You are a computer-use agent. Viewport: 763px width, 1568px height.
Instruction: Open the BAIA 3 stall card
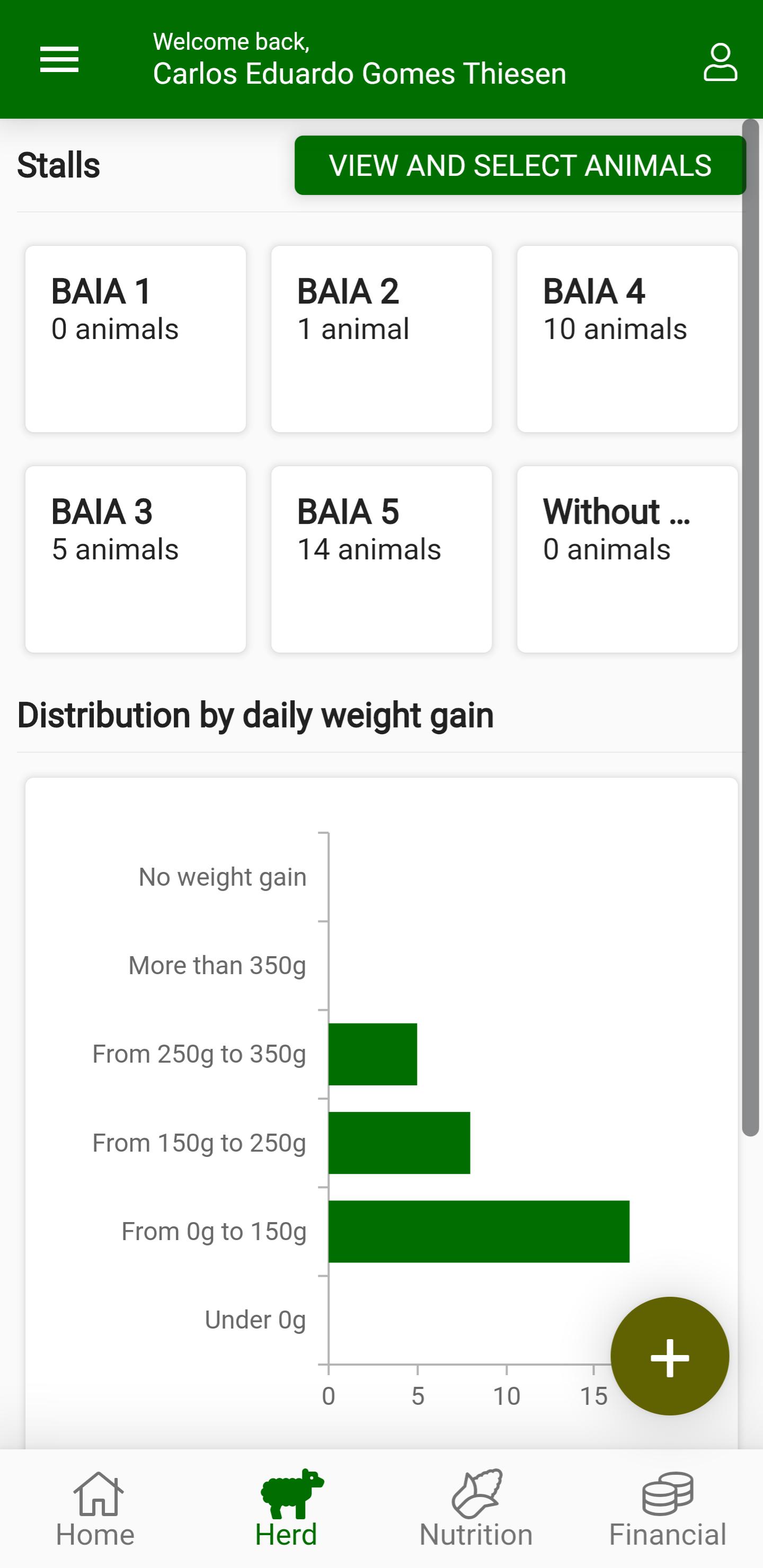[136, 559]
